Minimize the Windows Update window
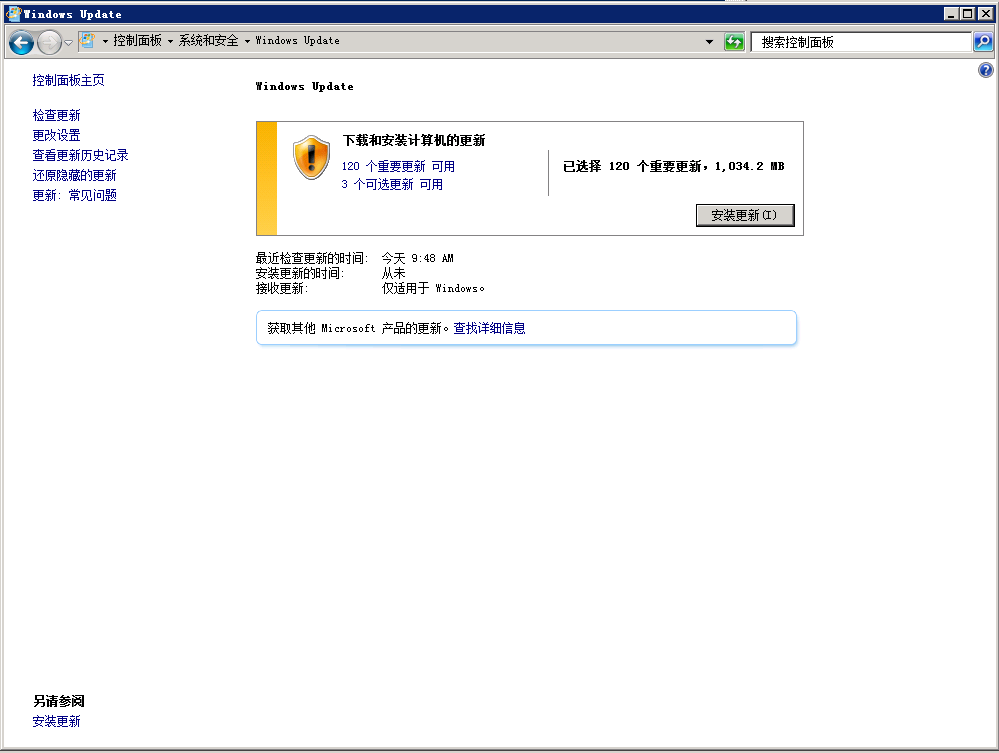 [x=951, y=13]
